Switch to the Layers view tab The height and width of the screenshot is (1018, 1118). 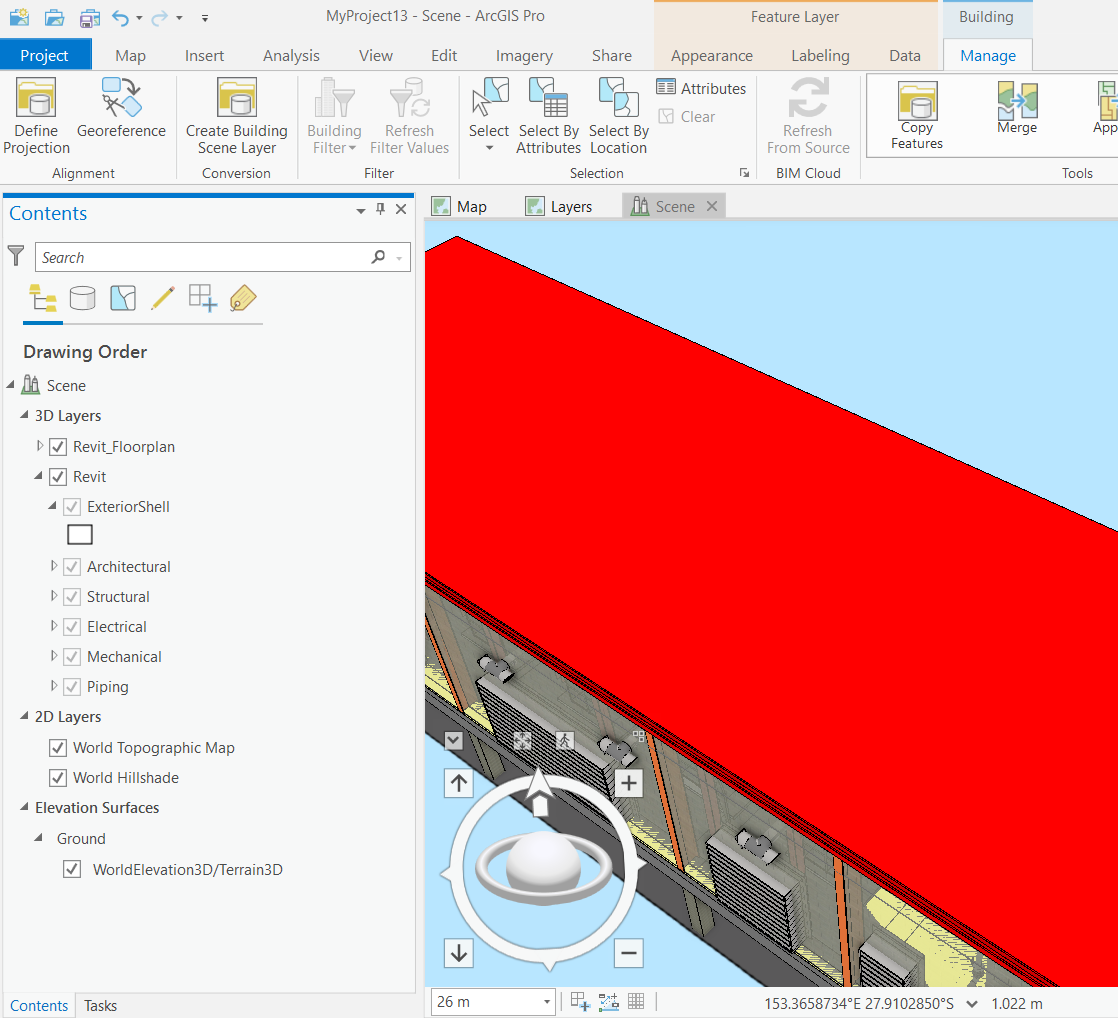point(558,205)
